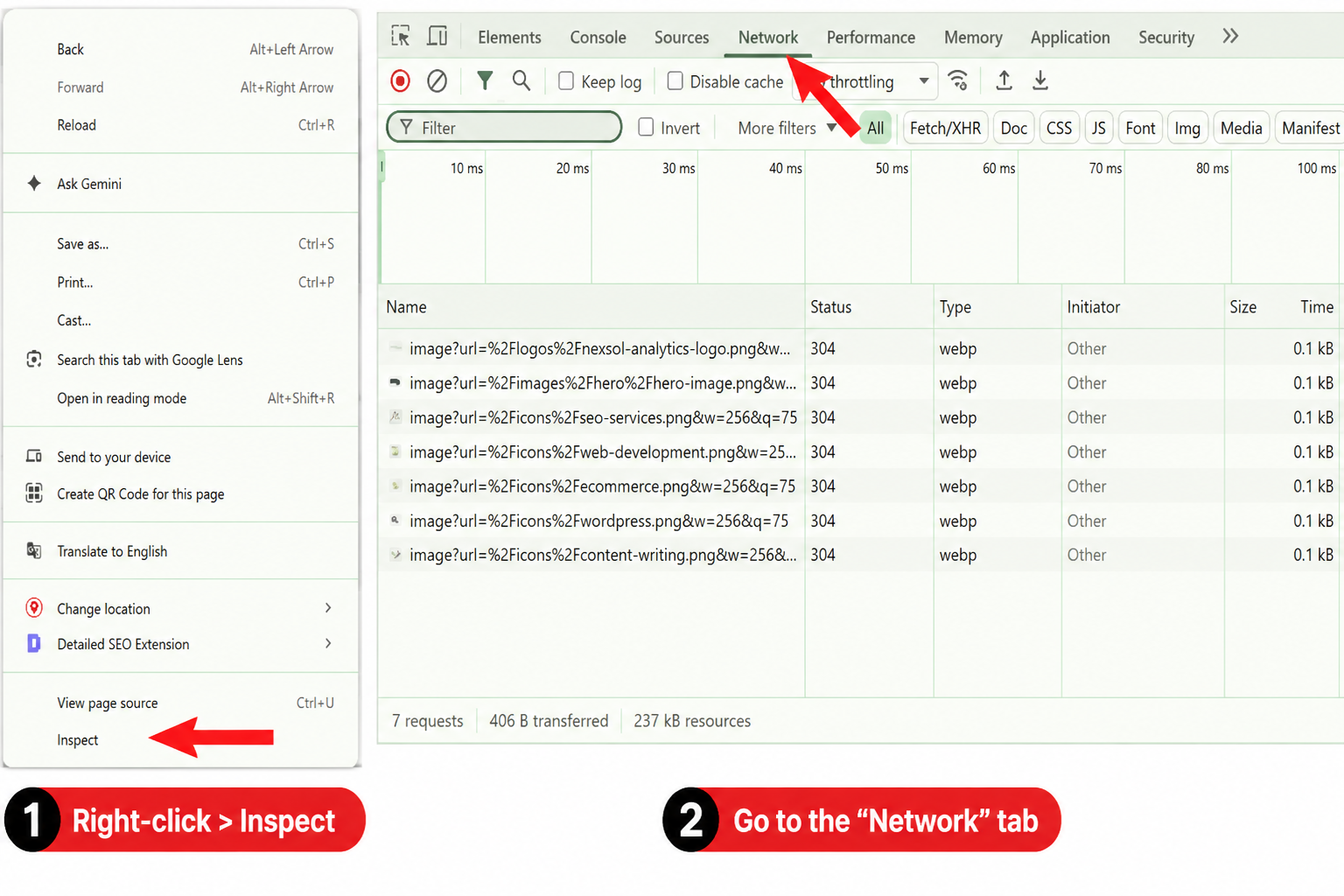Viewport: 1344px width, 896px height.
Task: Enable the Keep log checkbox
Action: (566, 81)
